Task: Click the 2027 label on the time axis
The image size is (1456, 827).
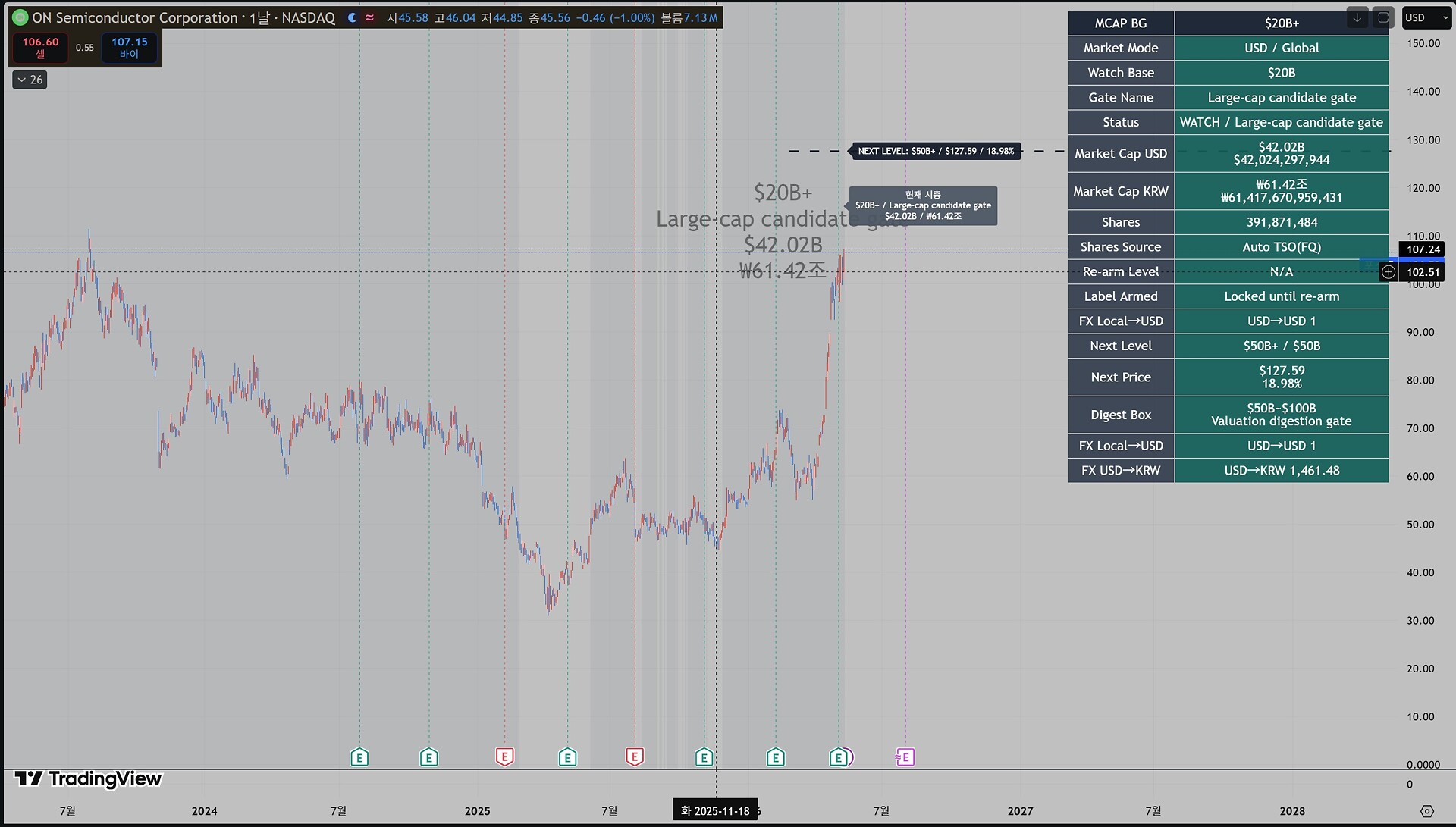Action: pos(1021,811)
